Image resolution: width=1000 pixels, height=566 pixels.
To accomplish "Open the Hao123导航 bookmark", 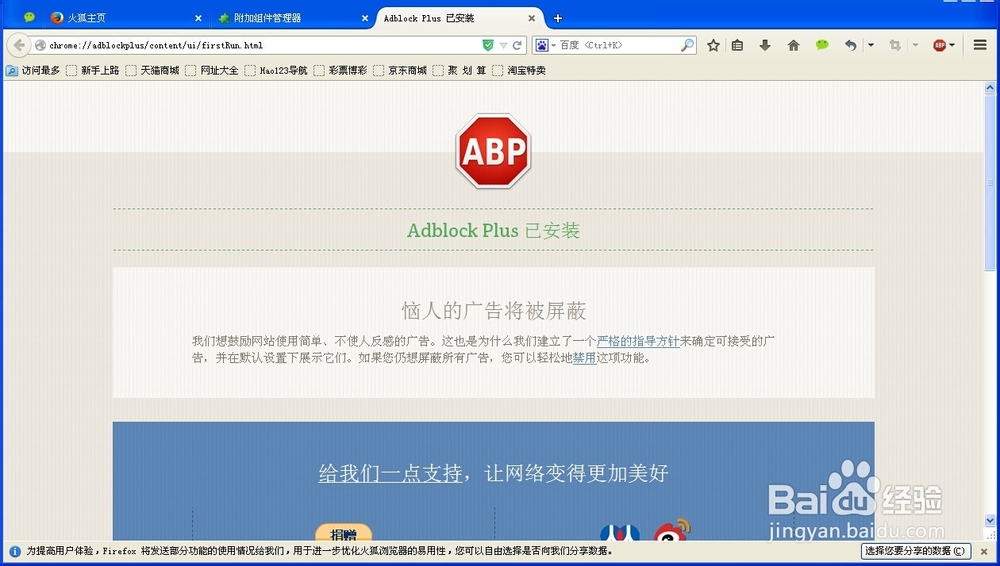I will [x=276, y=70].
